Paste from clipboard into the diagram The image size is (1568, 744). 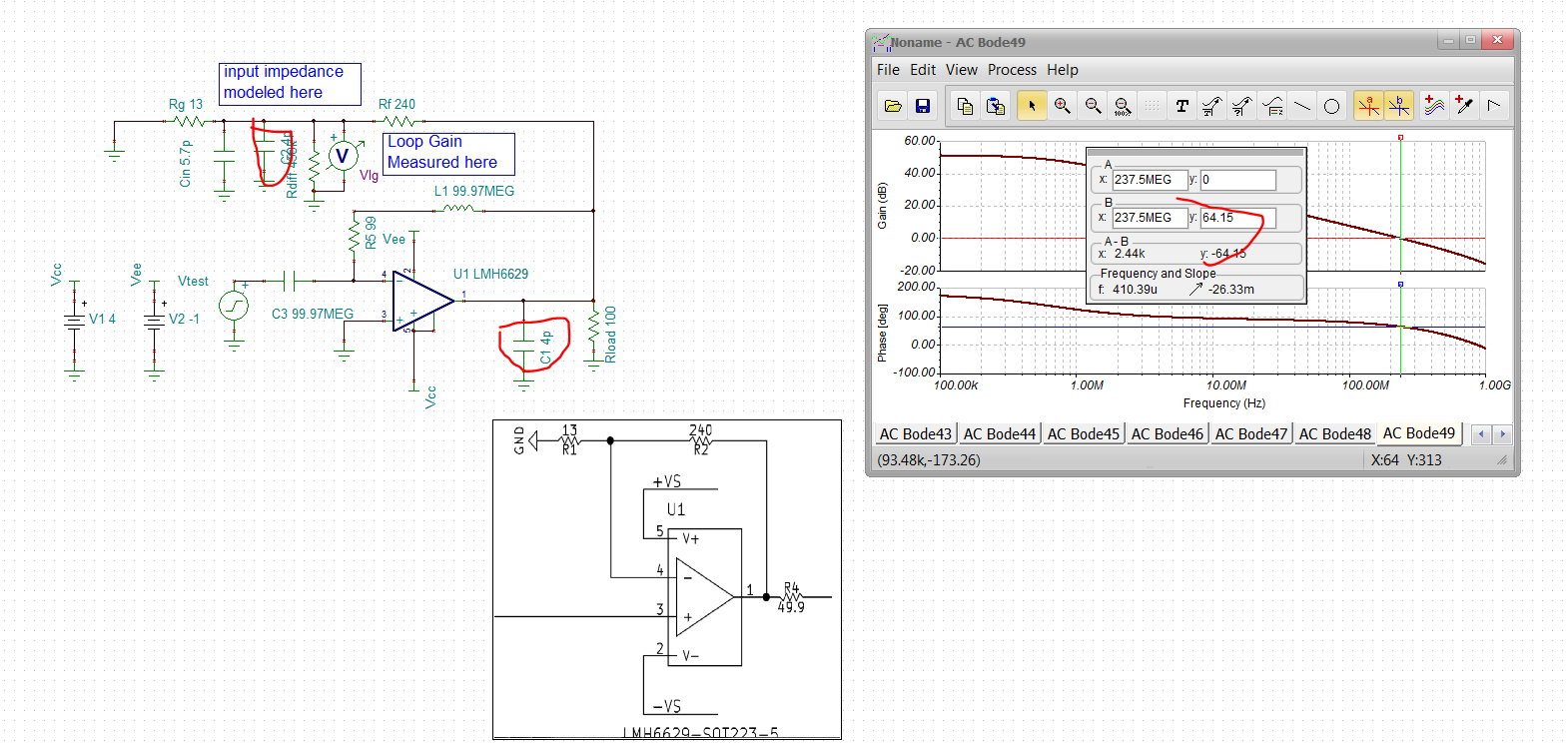(x=995, y=106)
